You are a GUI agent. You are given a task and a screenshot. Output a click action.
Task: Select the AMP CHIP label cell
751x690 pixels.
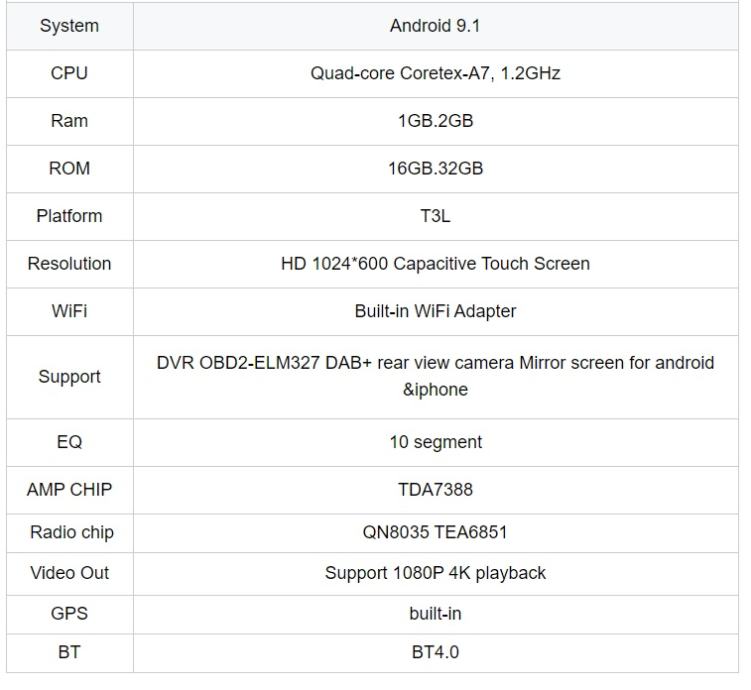69,490
